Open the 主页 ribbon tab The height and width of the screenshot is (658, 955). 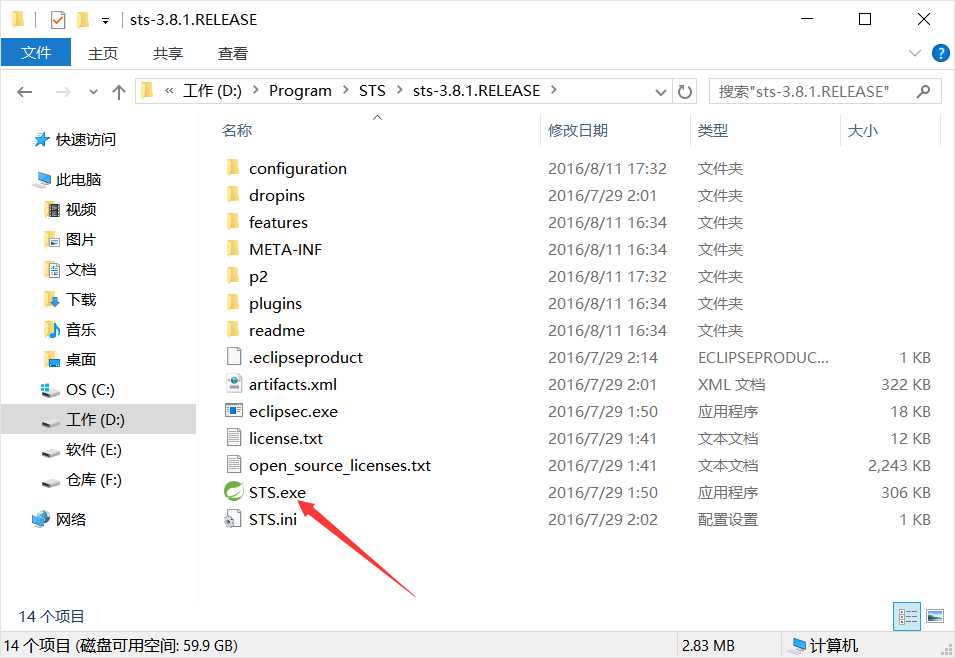coord(103,54)
